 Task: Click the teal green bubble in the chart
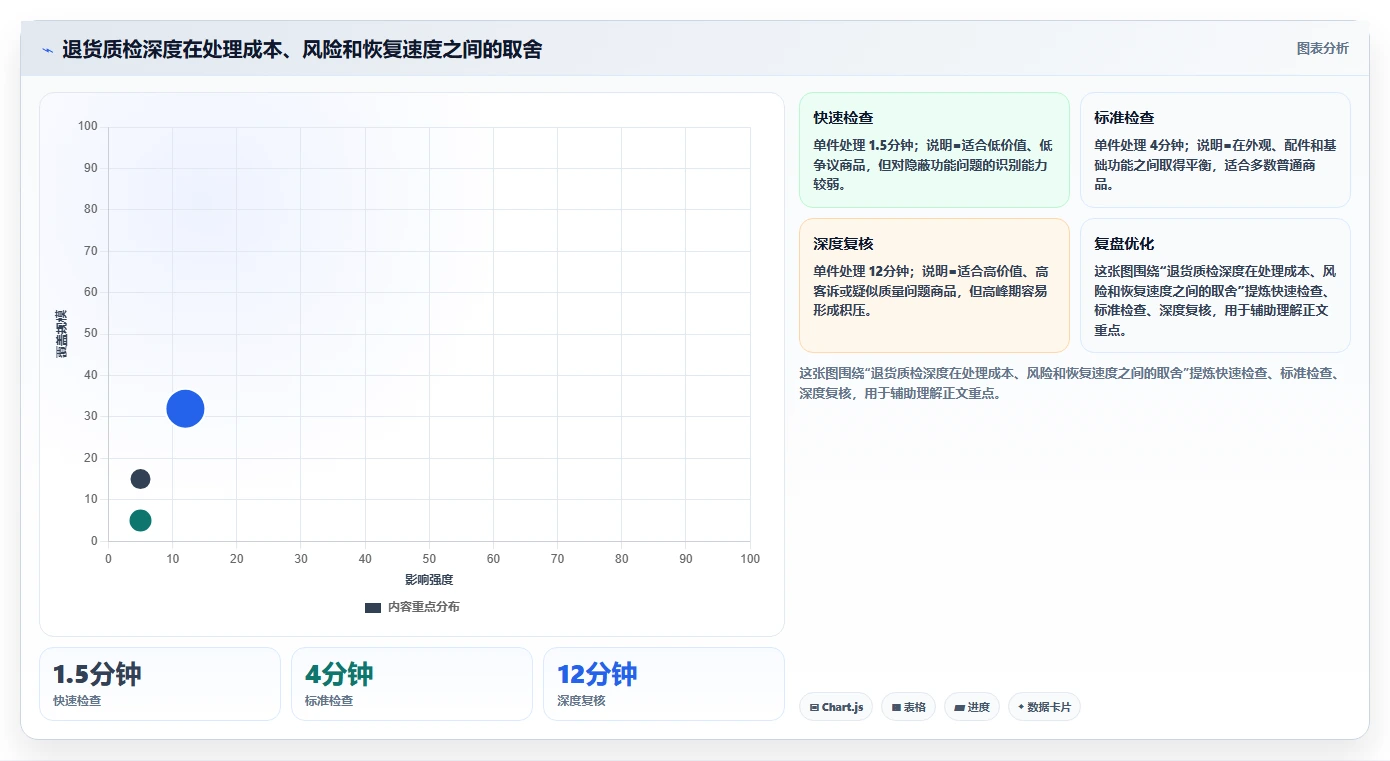point(140,520)
